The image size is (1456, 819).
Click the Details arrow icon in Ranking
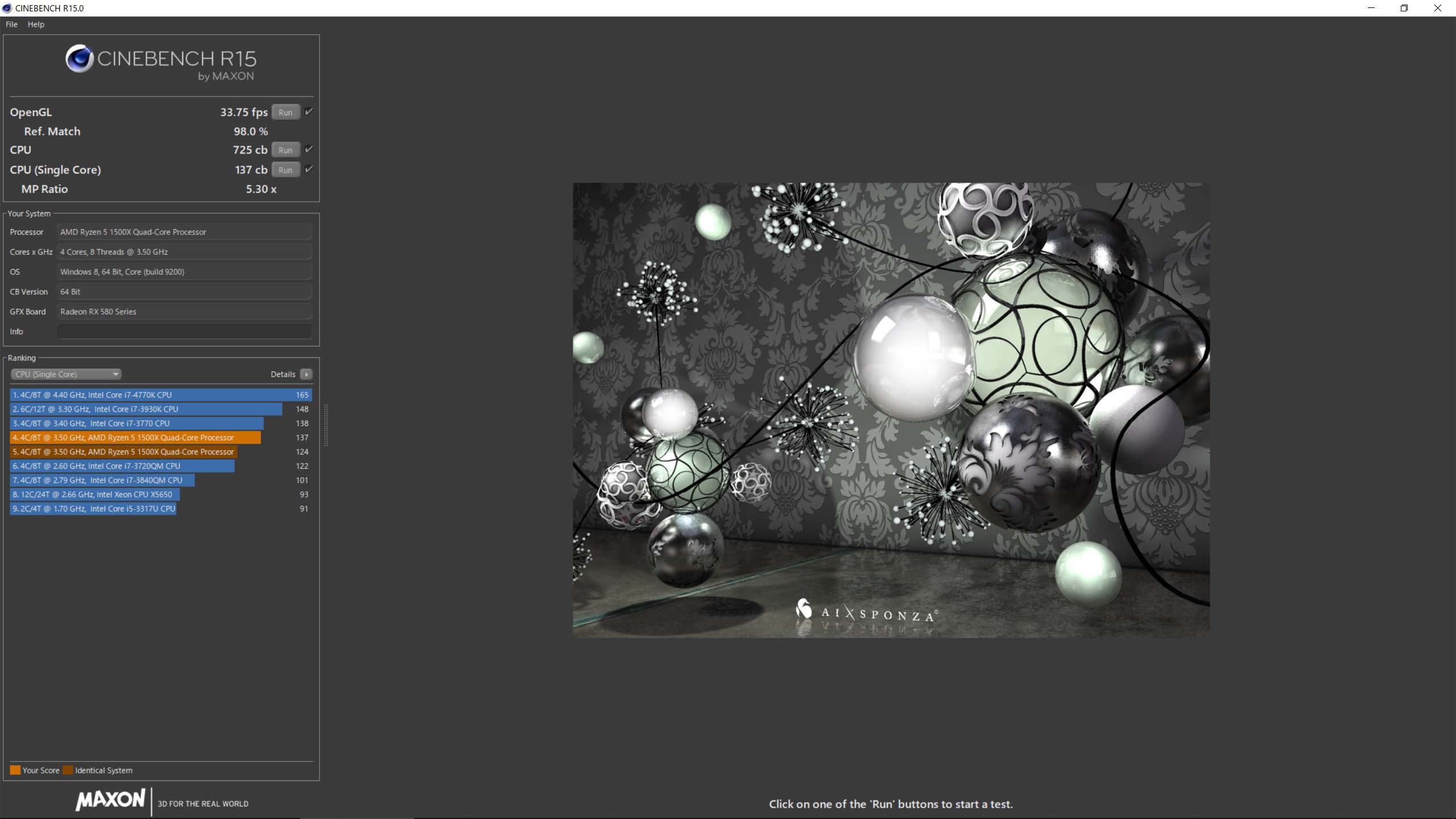(306, 374)
